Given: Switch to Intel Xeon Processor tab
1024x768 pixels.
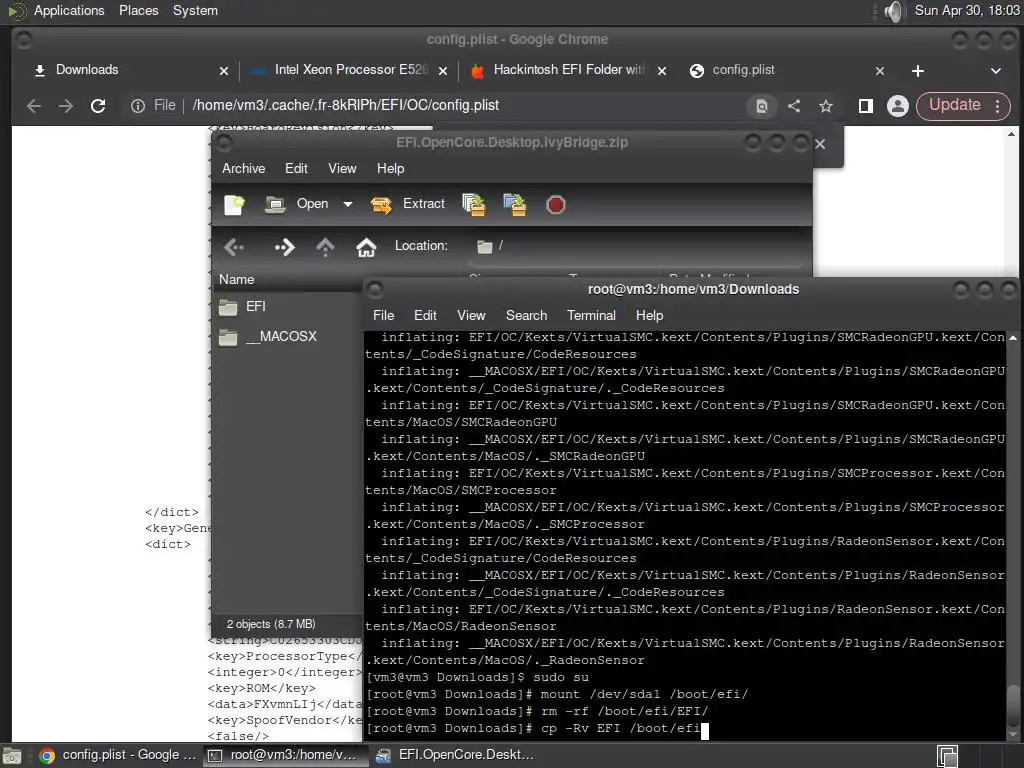Looking at the screenshot, I should [349, 70].
